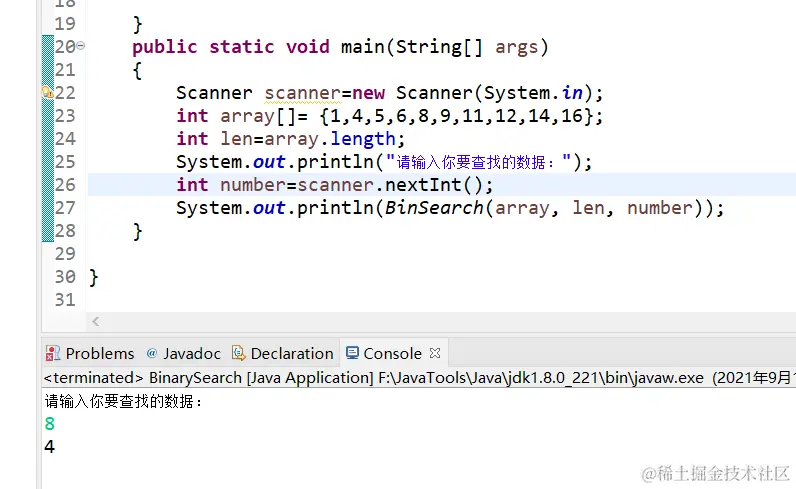Click the console prompt text line

[123, 402]
